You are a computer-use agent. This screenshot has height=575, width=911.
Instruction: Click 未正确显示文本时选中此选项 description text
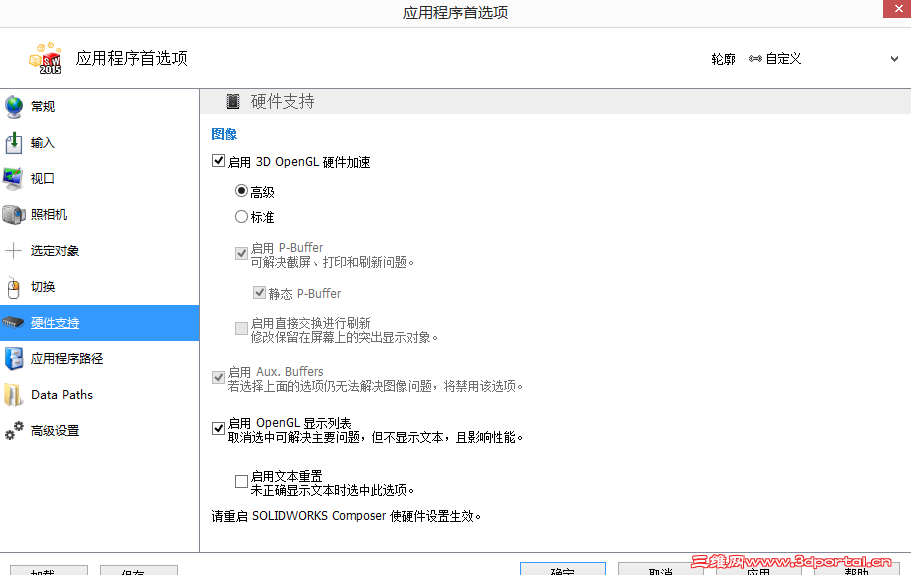tap(332, 490)
